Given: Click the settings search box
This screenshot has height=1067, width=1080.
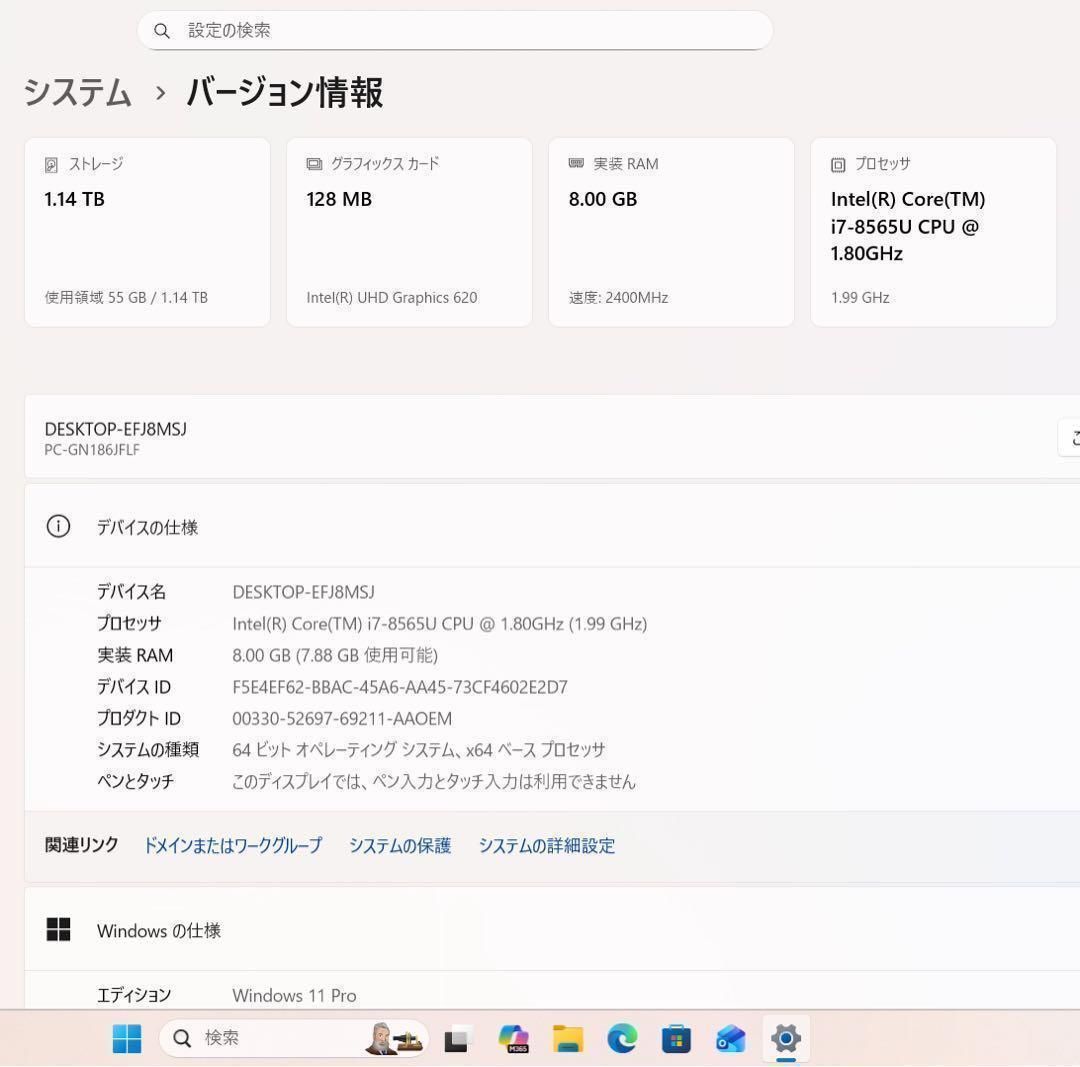Looking at the screenshot, I should (455, 30).
